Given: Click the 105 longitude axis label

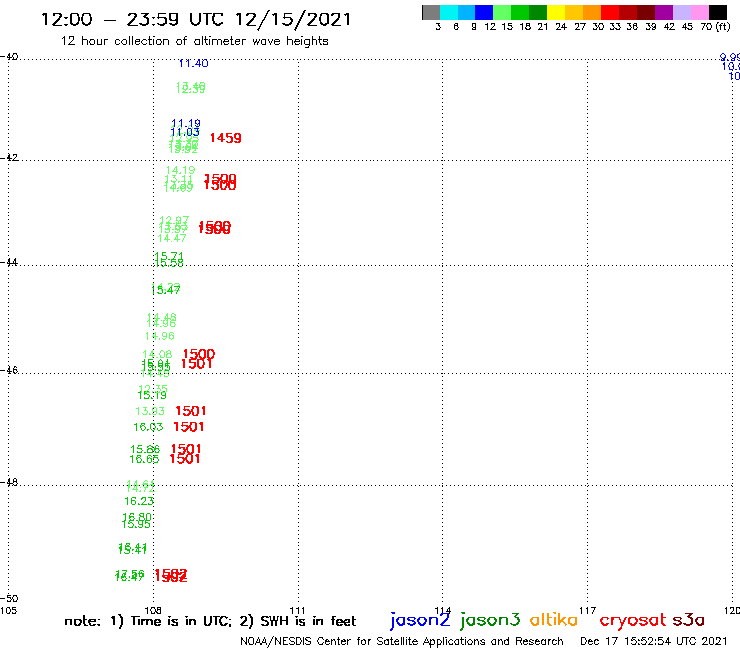Looking at the screenshot, I should tap(8, 610).
